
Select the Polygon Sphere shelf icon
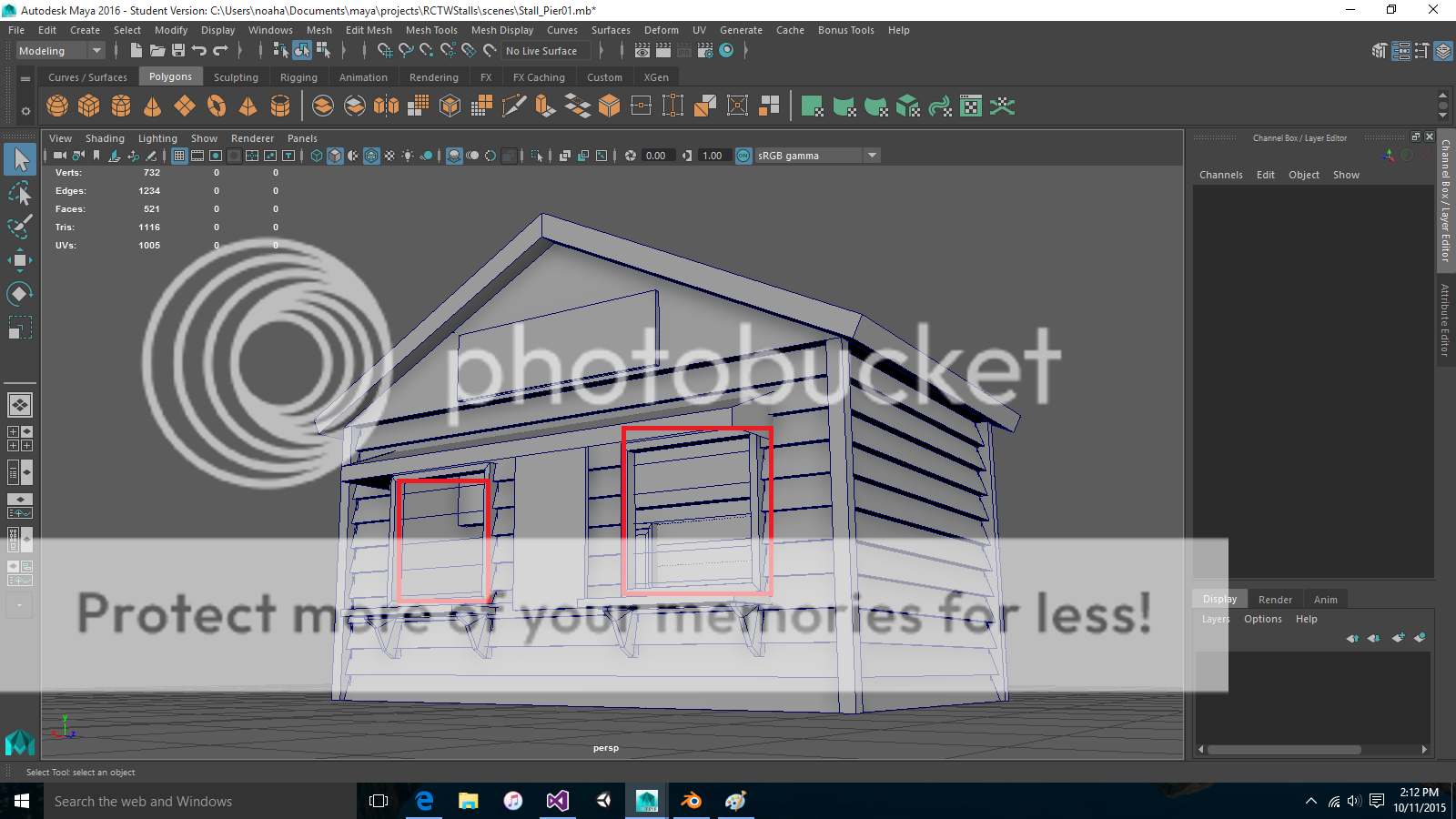click(57, 106)
